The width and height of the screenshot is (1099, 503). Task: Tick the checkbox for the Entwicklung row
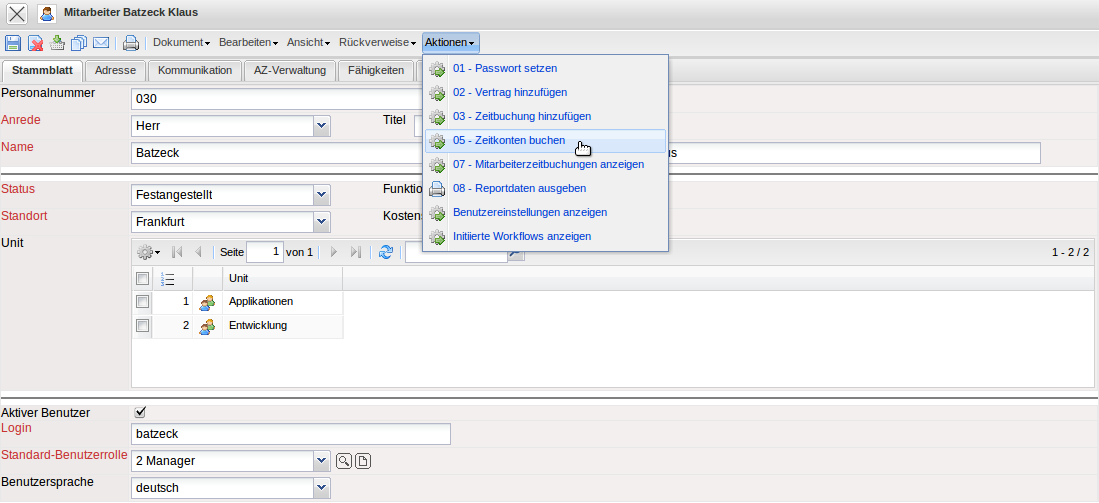(x=142, y=326)
